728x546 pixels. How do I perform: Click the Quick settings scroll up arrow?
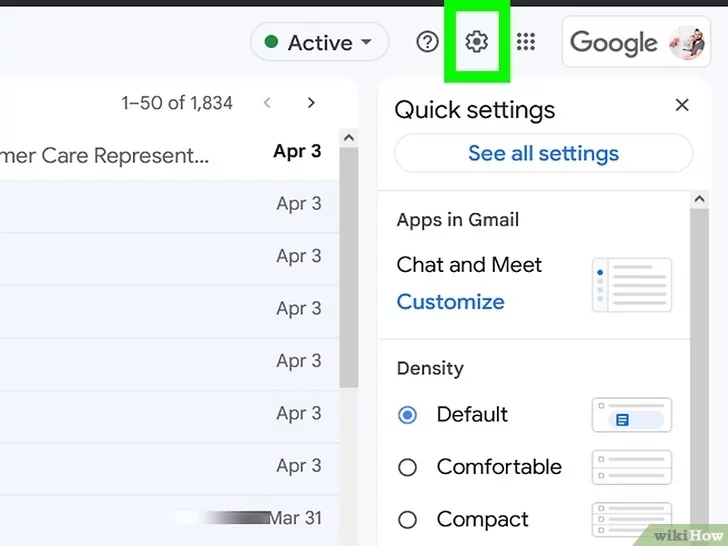click(x=699, y=199)
